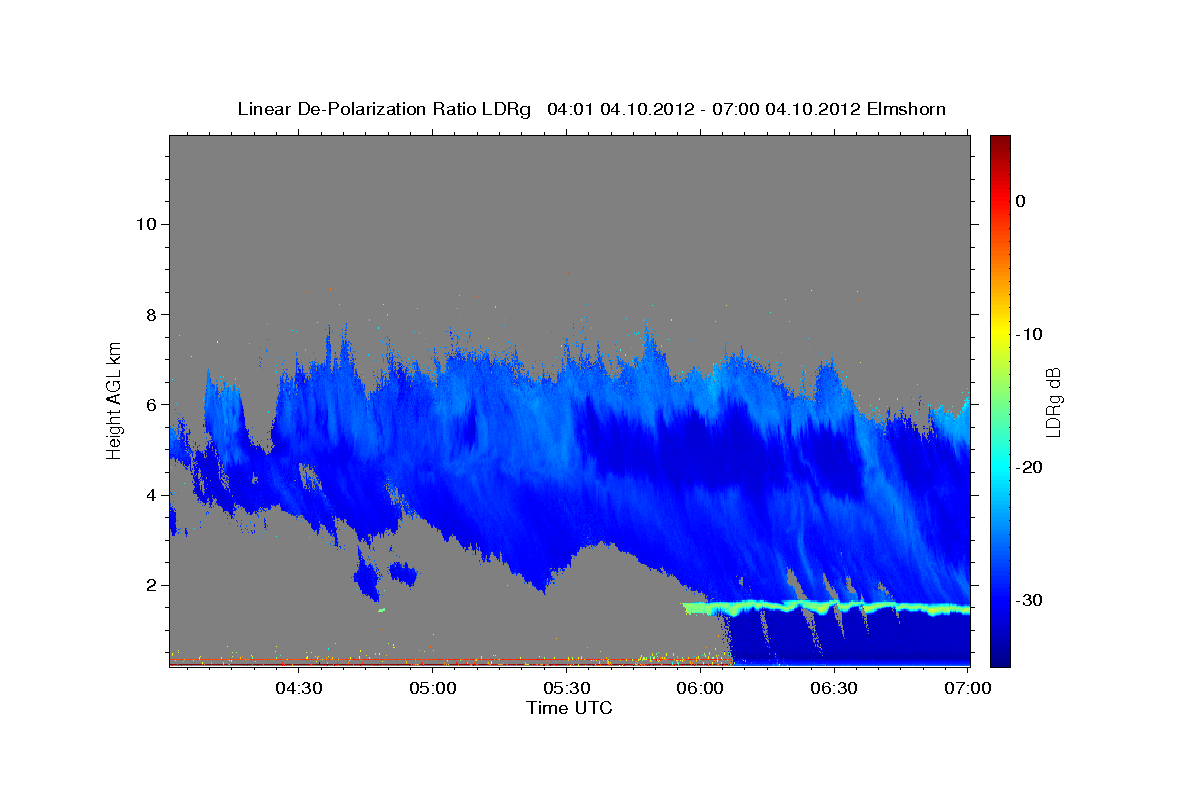Click the 'LDRg dB' colorbar title
The width and height of the screenshot is (1200, 800).
tap(1053, 401)
